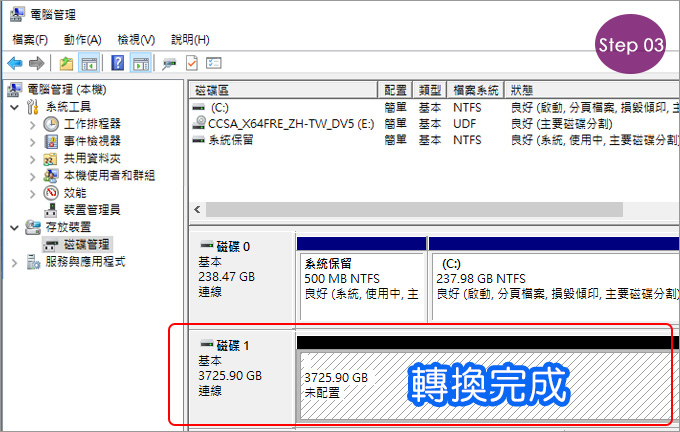Screen dimensions: 680x432
Task: Click 良好 (主要磁碟分割) status of E: row
Action: click(562, 124)
